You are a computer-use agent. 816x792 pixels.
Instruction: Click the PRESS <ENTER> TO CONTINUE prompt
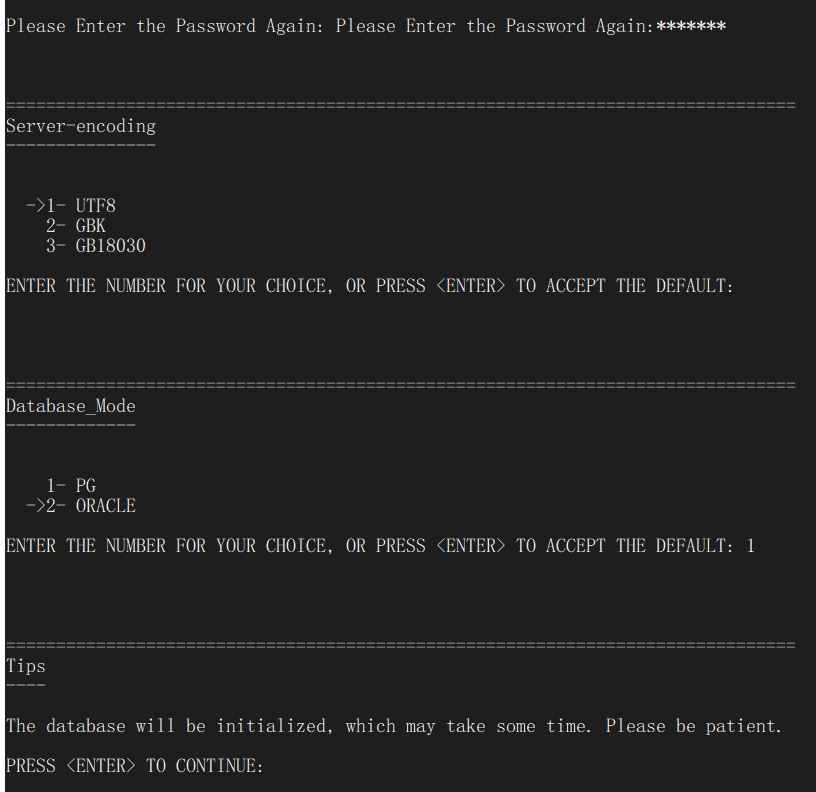134,766
